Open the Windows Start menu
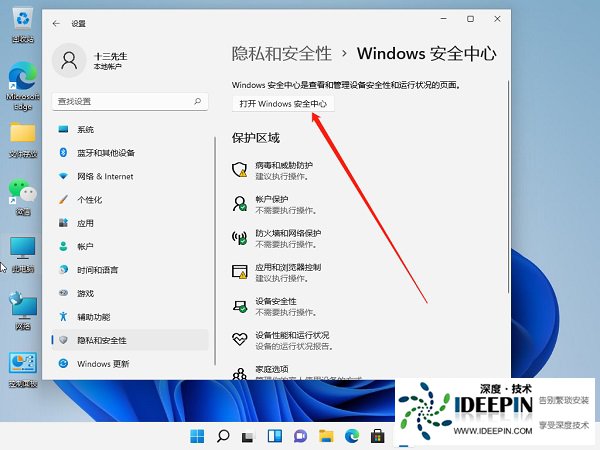 tap(197, 436)
